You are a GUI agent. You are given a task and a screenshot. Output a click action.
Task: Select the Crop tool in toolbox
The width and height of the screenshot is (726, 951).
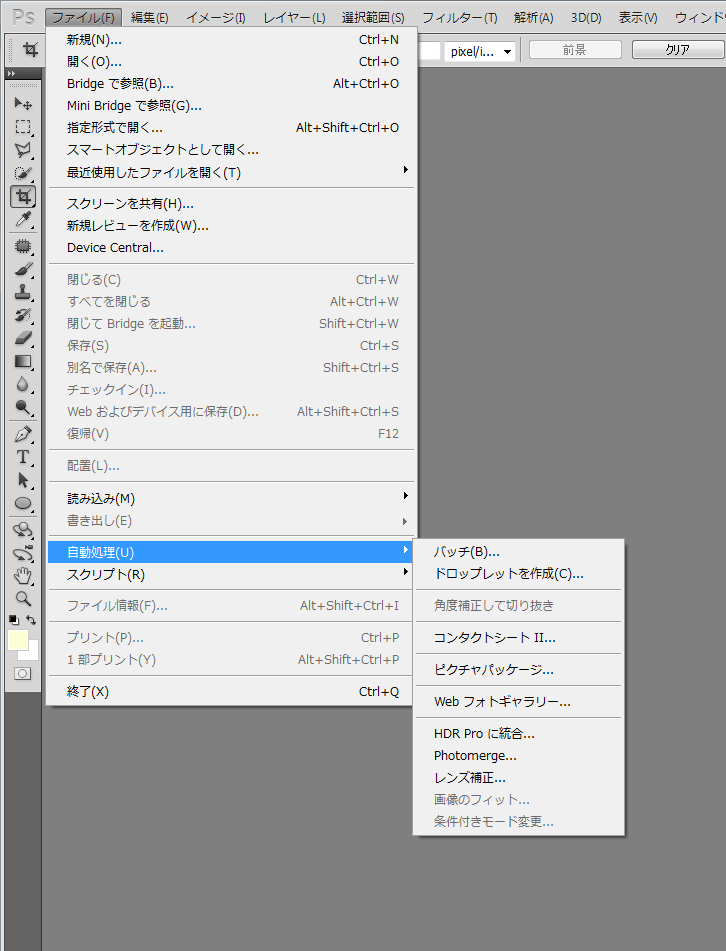23,197
